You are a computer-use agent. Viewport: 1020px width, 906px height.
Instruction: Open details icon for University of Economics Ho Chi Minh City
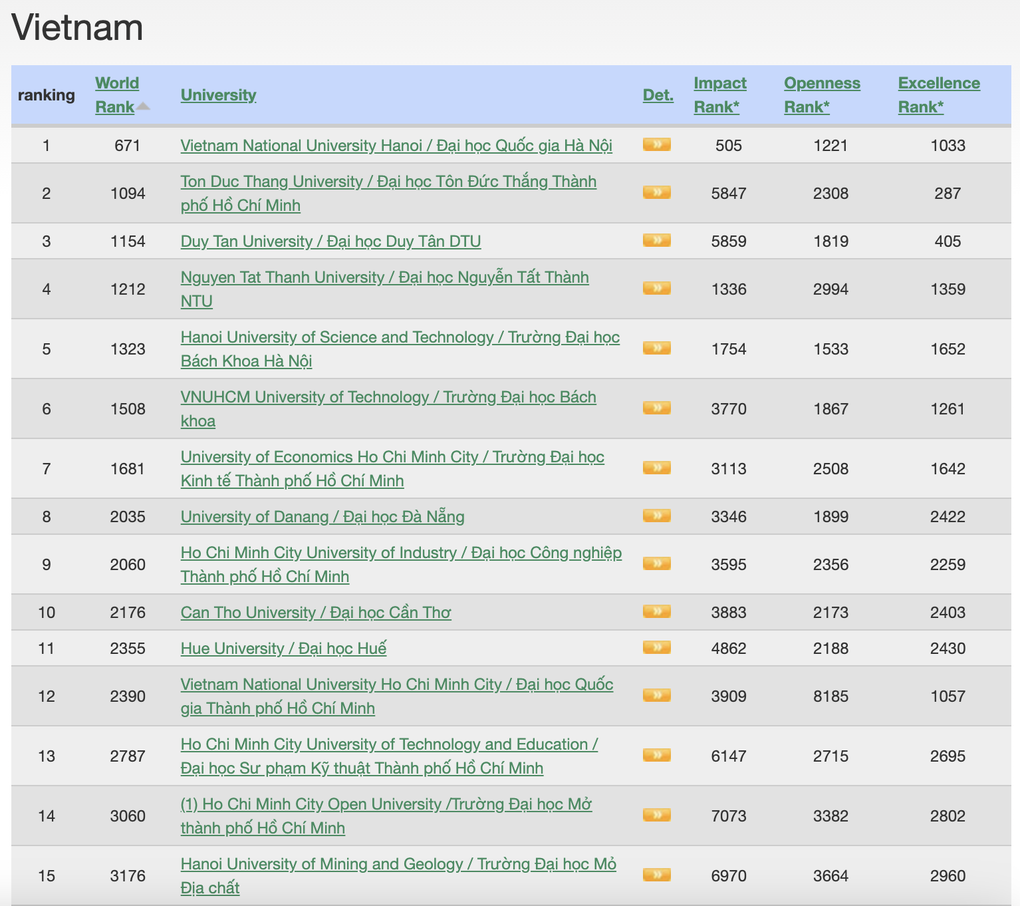[656, 468]
